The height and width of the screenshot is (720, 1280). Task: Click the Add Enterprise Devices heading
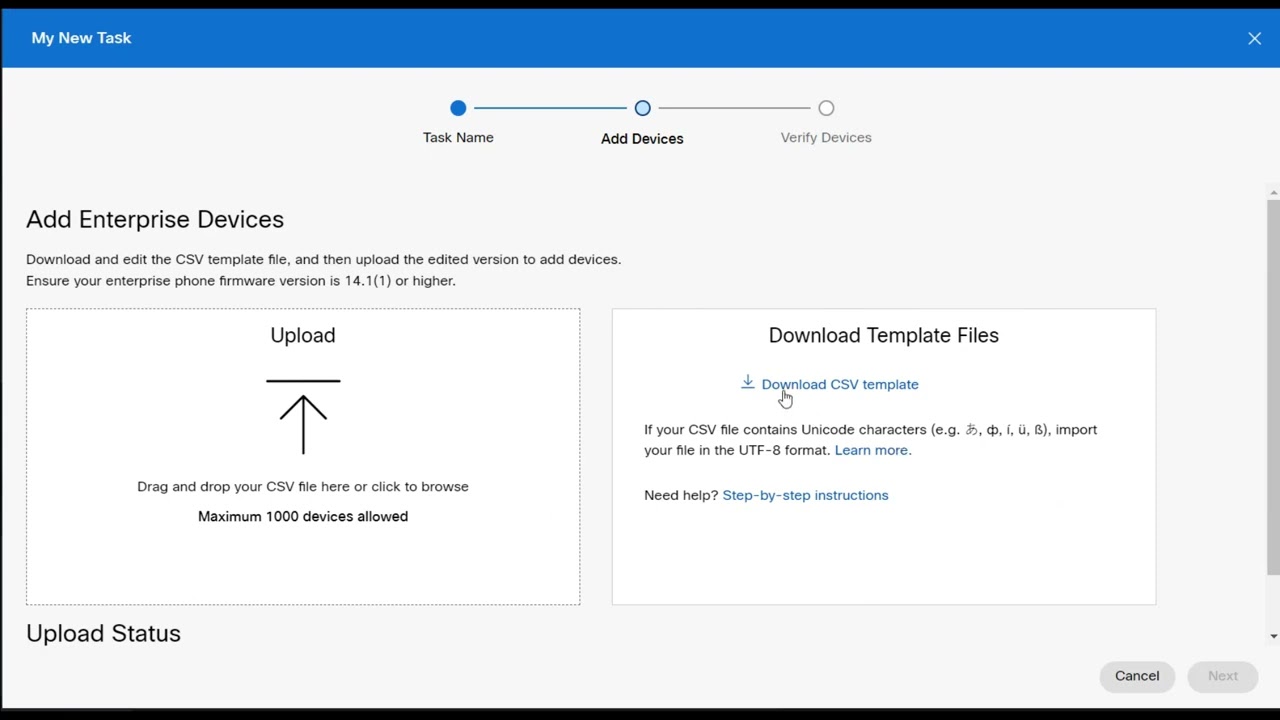coord(155,219)
